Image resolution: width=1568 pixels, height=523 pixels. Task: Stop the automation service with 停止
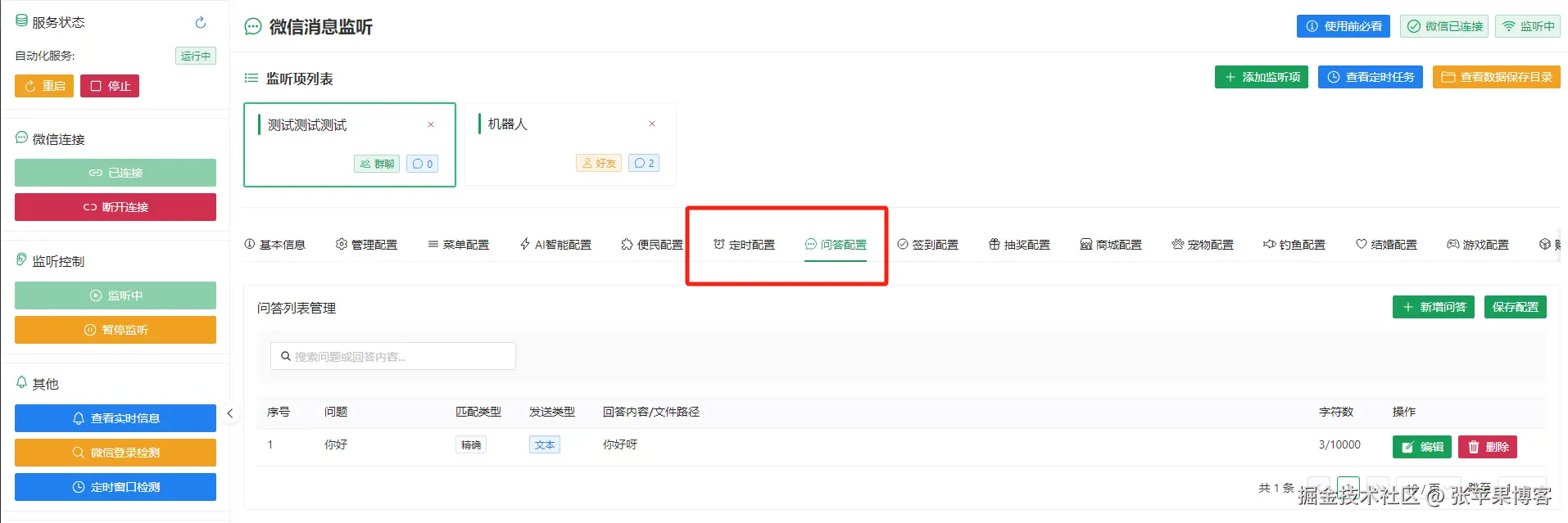[x=110, y=86]
